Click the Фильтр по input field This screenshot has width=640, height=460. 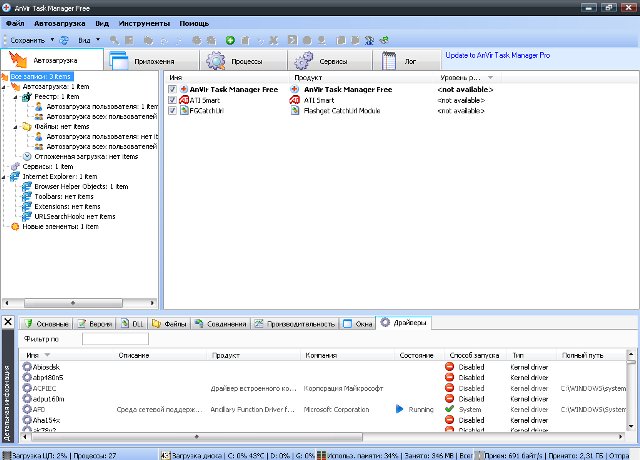coord(115,339)
